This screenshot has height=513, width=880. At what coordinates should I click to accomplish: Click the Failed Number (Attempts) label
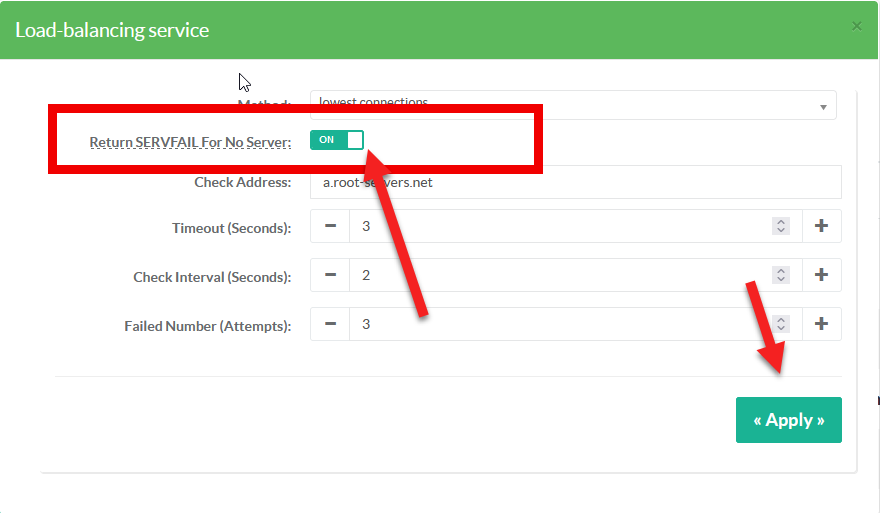[x=207, y=326]
